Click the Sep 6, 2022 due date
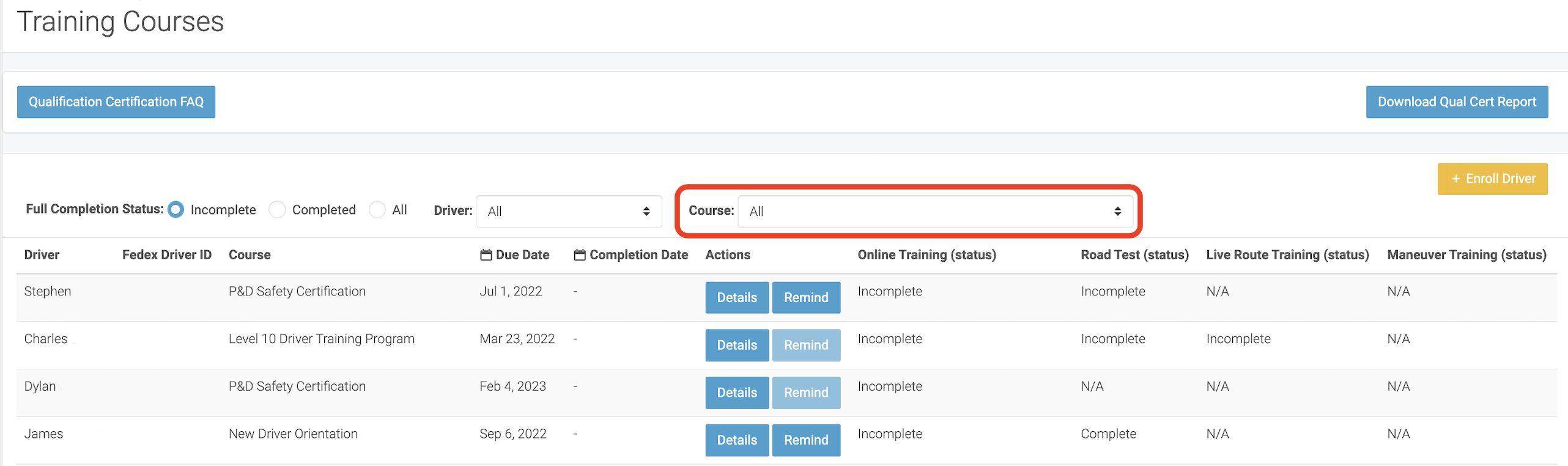Screen dimensions: 1568x466 pyautogui.click(x=512, y=435)
